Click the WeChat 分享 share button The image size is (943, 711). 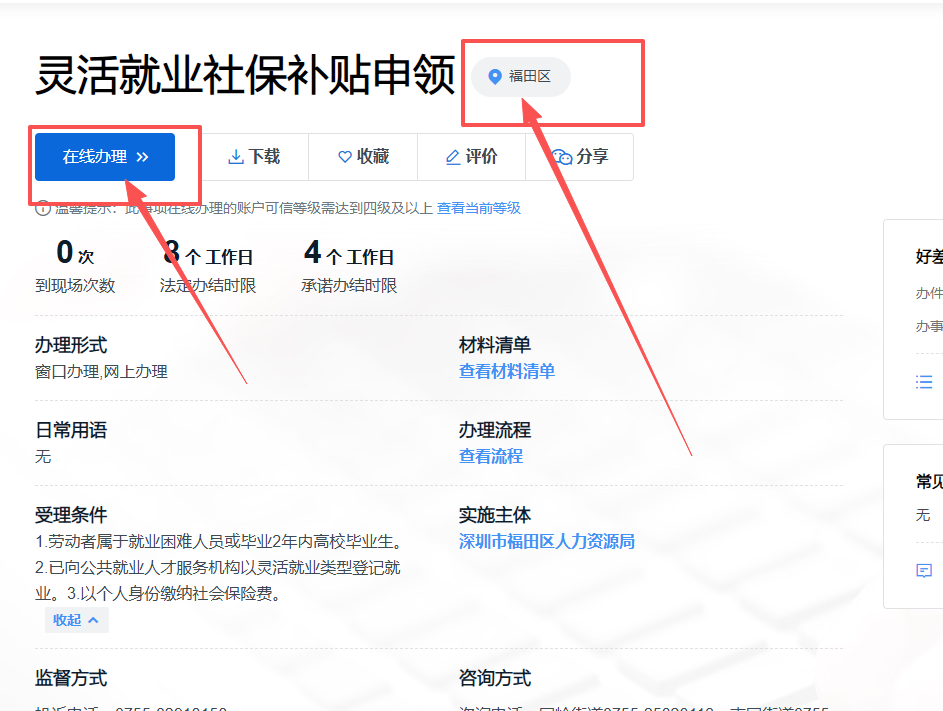click(580, 157)
